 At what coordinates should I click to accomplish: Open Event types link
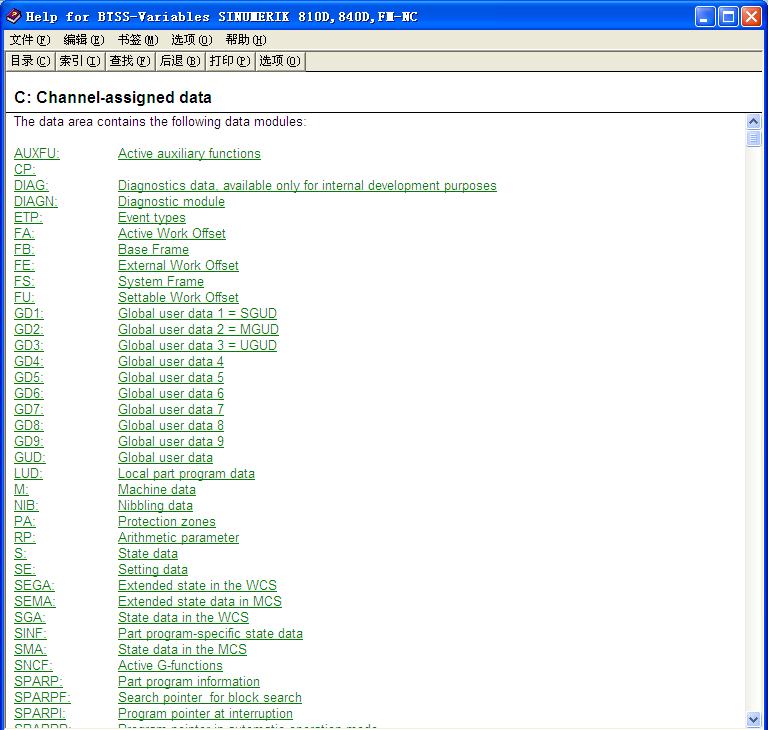coord(152,218)
